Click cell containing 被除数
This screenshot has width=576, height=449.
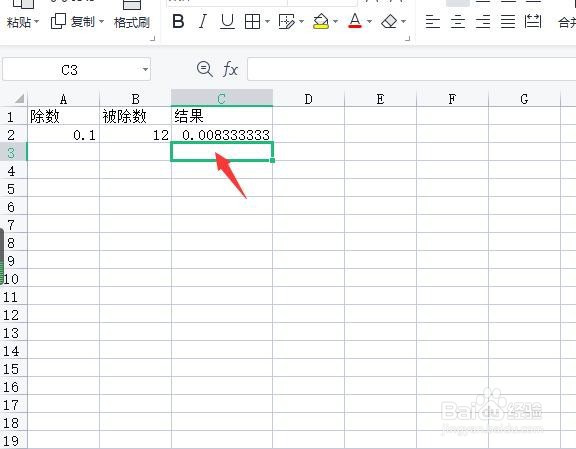click(136, 116)
